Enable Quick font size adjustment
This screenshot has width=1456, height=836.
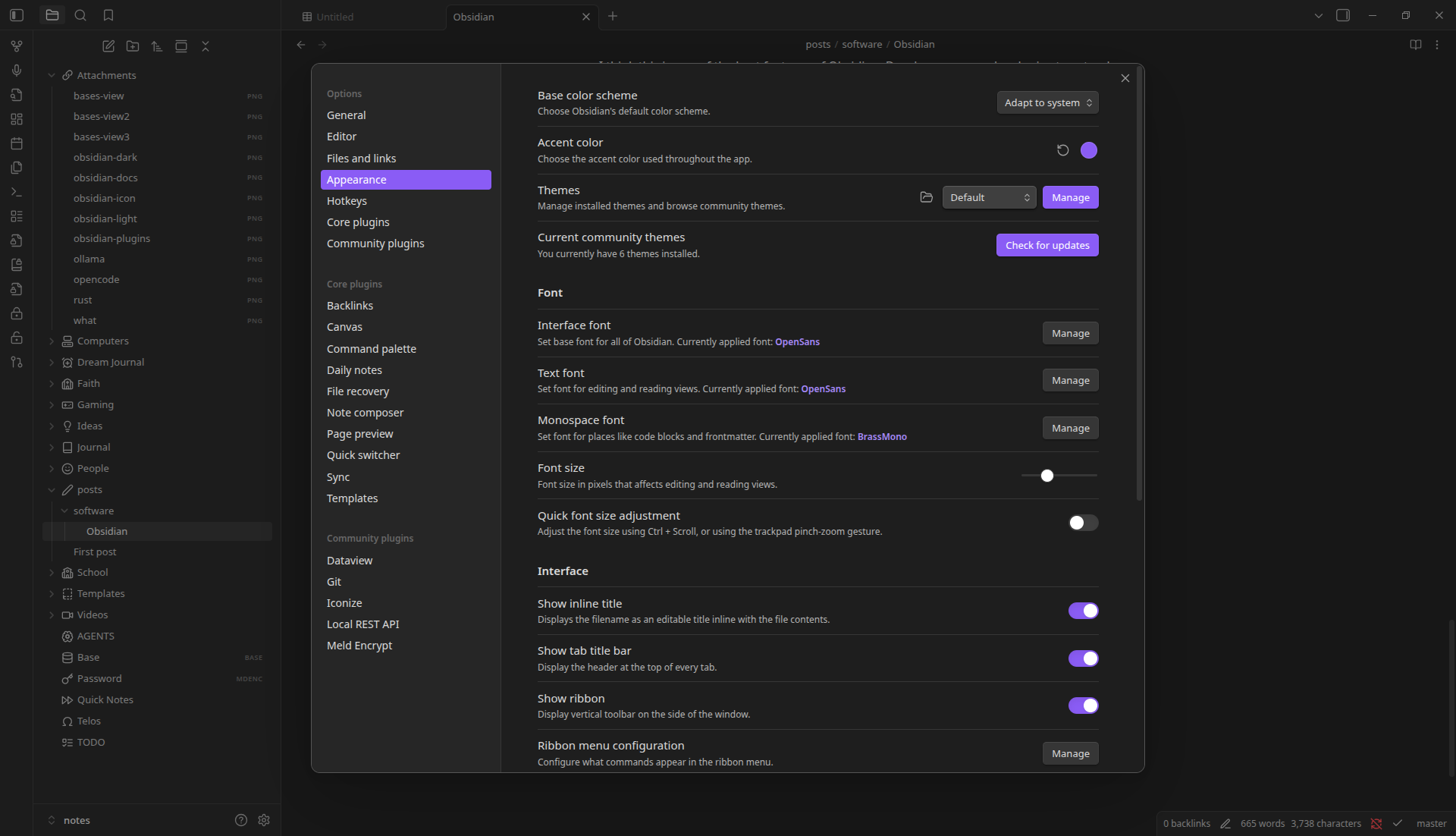1083,523
